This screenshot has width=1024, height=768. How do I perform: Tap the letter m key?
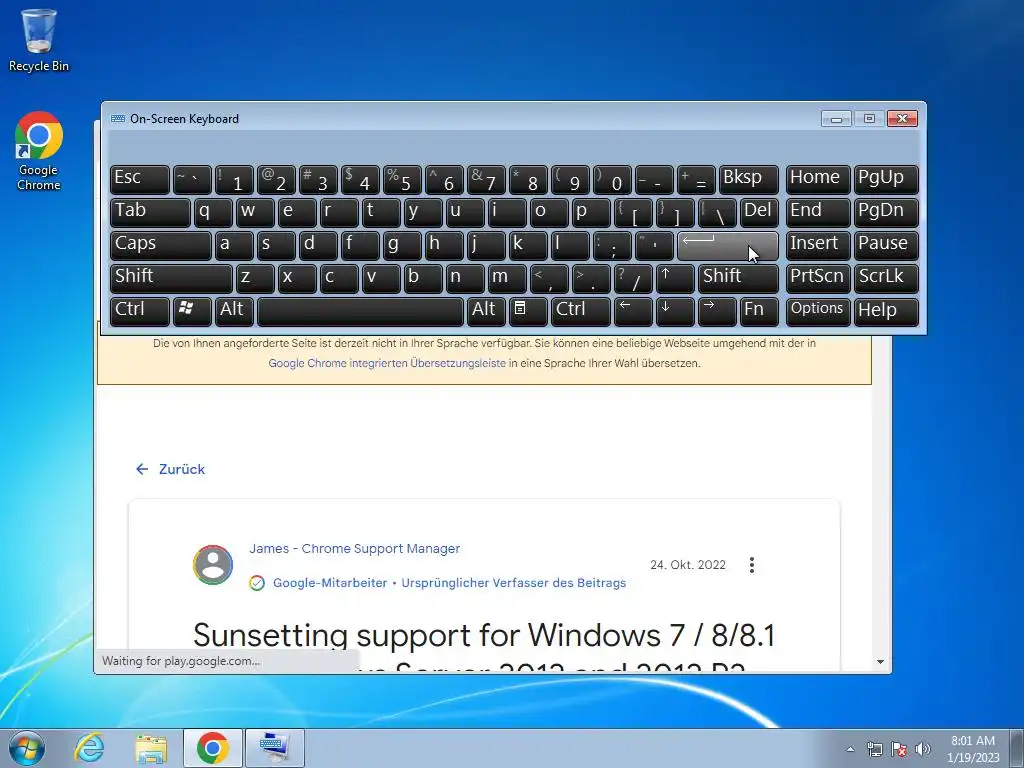(507, 278)
